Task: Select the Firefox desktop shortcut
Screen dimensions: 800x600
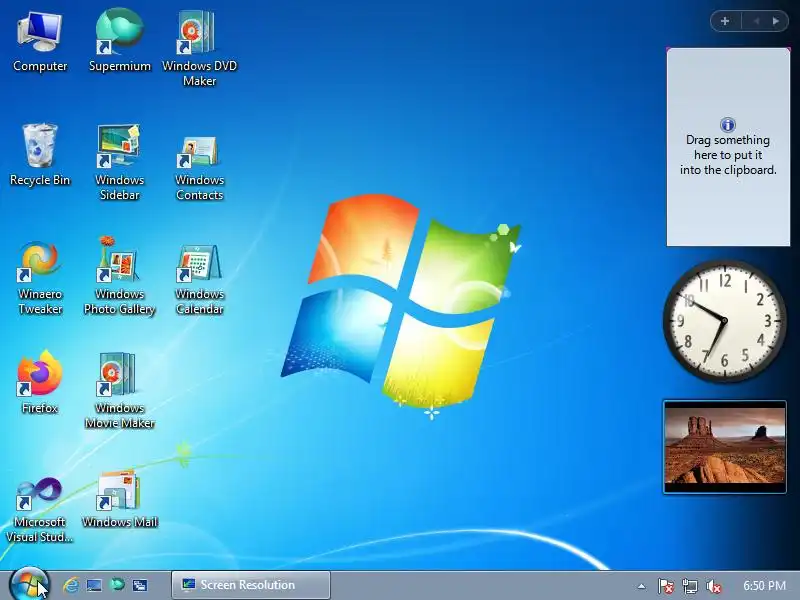Action: pyautogui.click(x=40, y=382)
